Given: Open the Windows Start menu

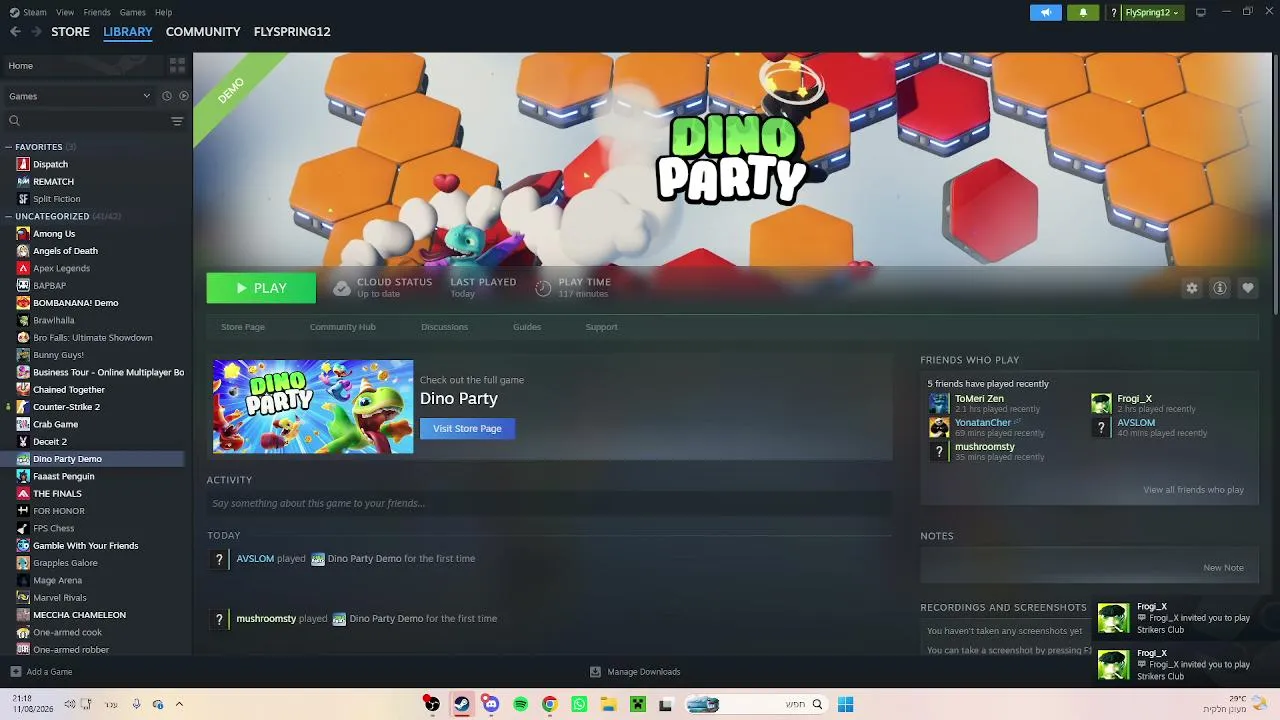Looking at the screenshot, I should (x=845, y=704).
